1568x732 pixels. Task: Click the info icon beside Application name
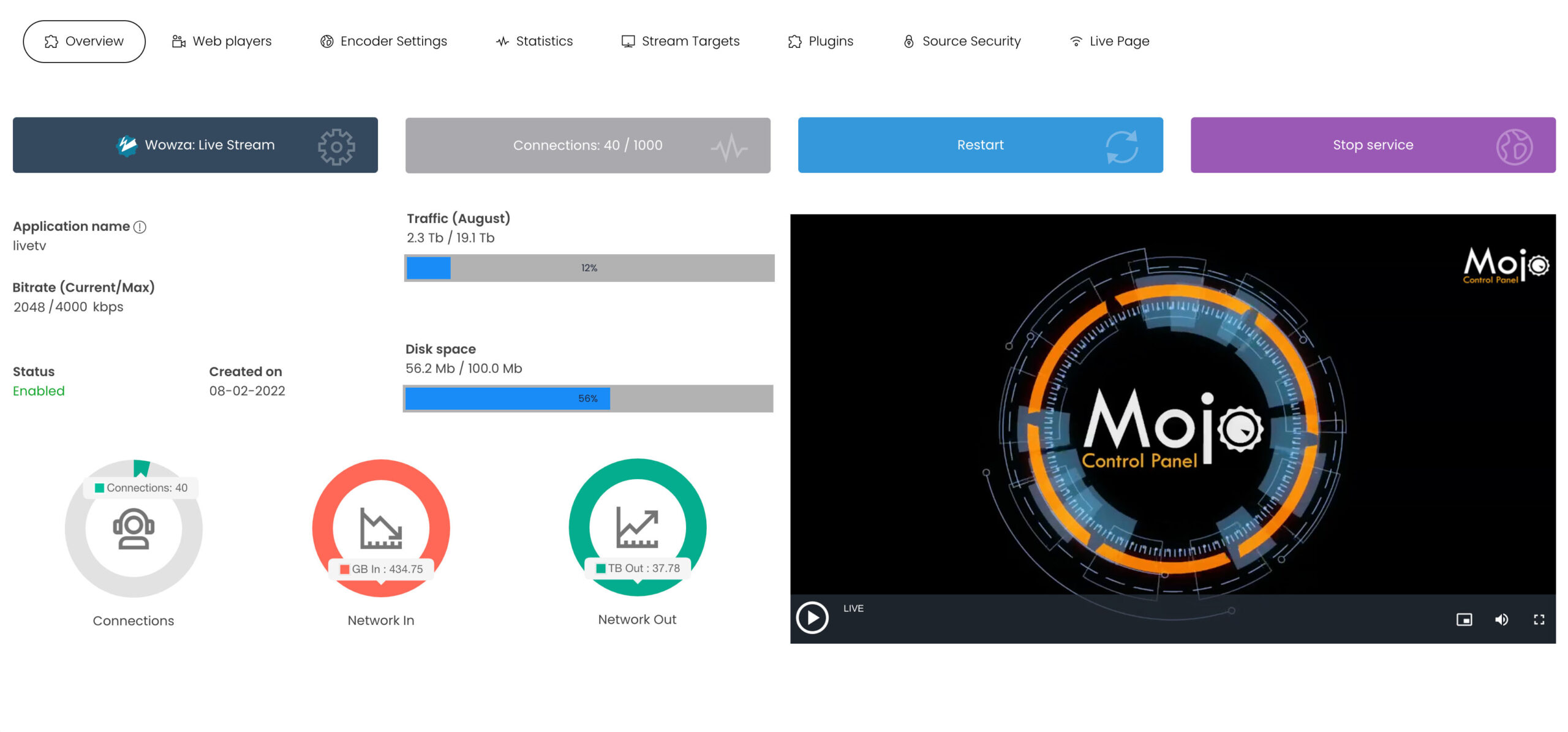140,227
